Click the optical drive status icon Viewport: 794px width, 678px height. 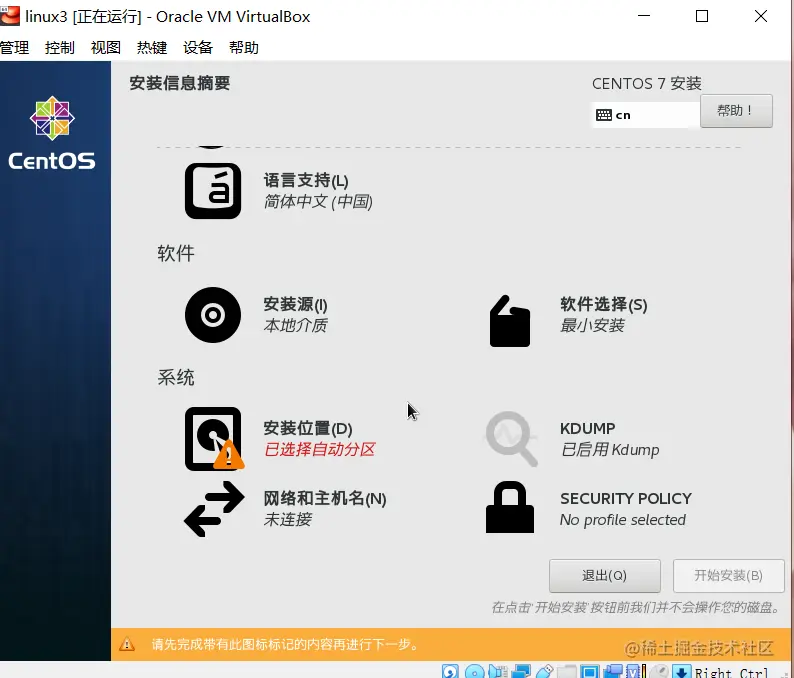(x=474, y=672)
